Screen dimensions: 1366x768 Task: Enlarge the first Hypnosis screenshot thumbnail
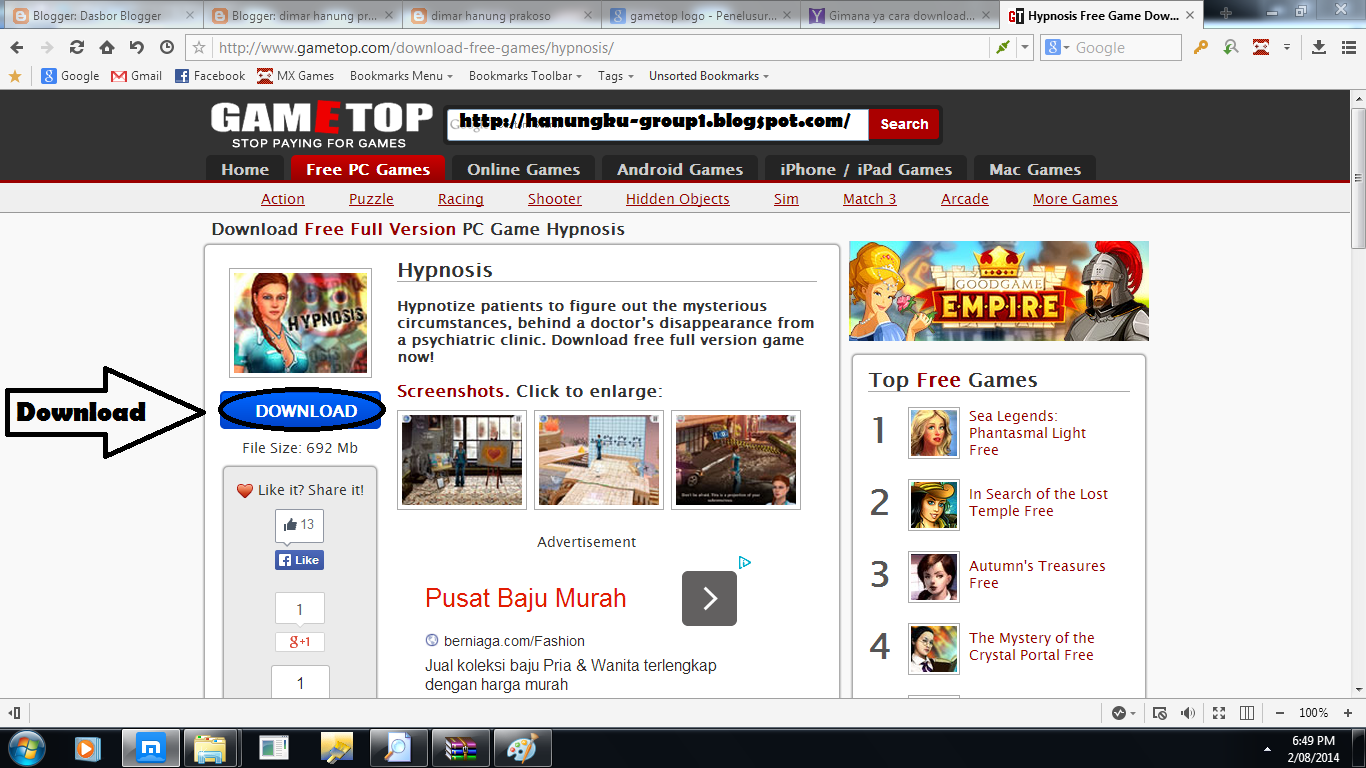[x=462, y=460]
